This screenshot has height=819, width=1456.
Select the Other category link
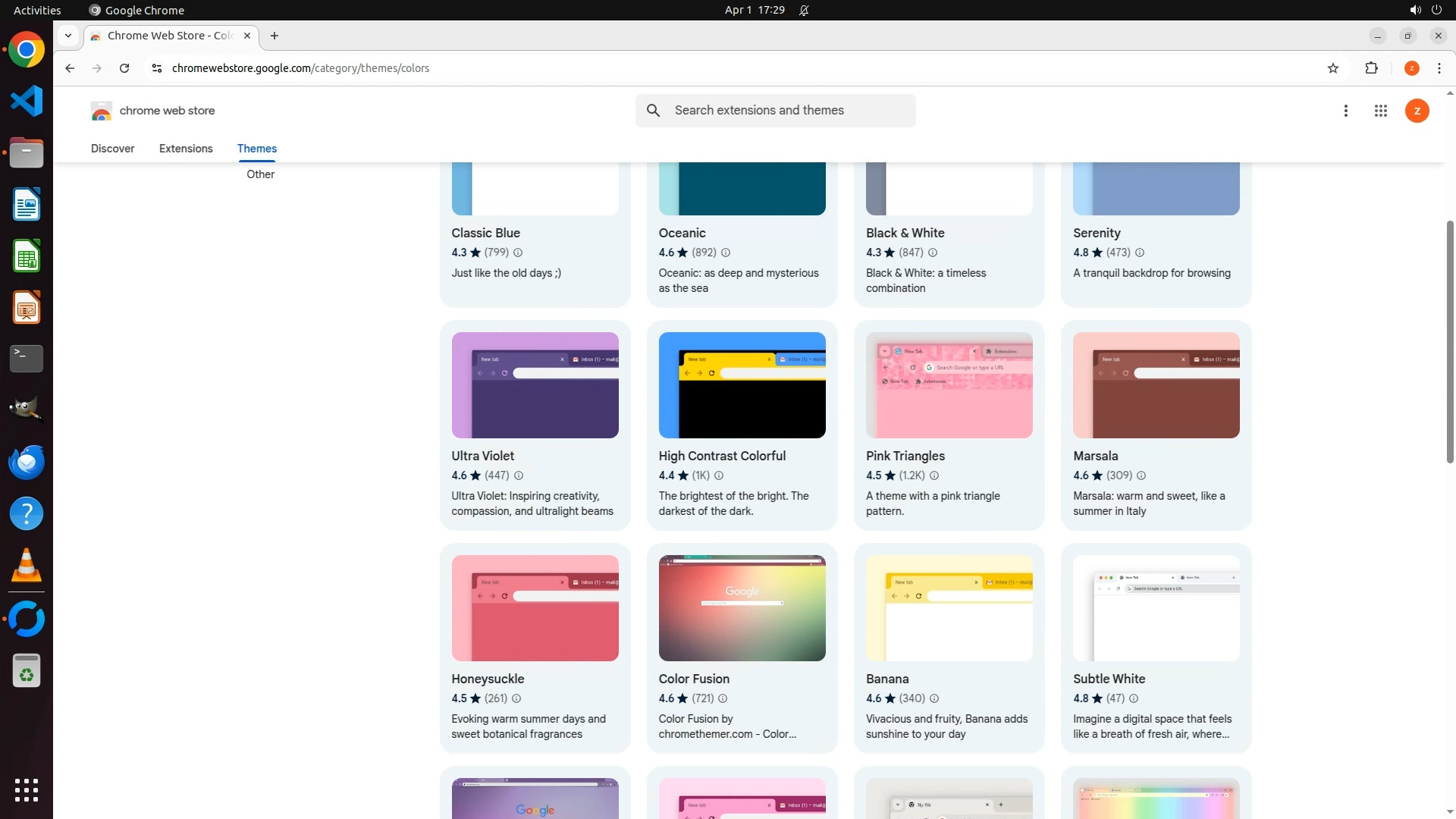click(260, 174)
